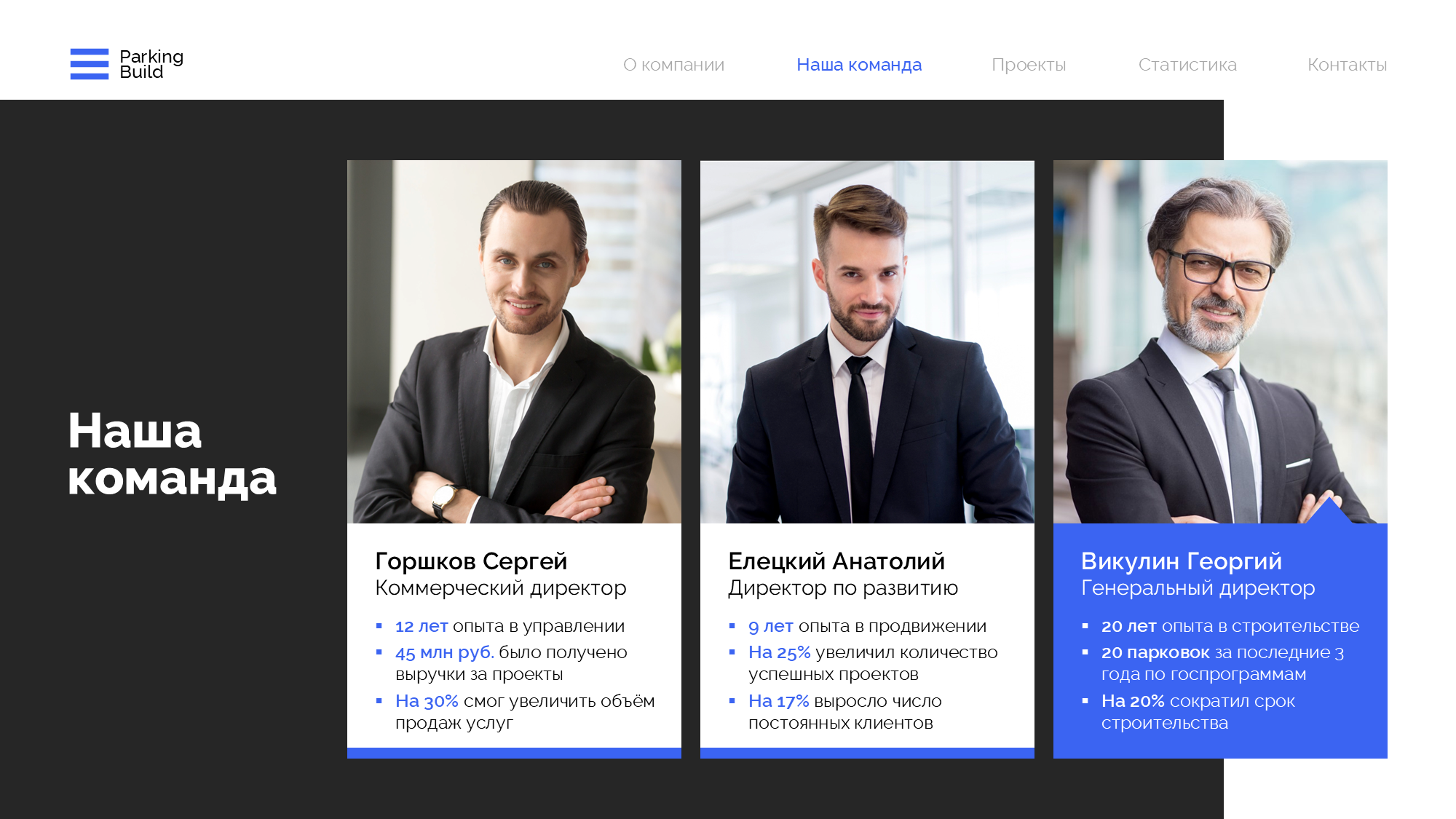1456x819 pixels.
Task: Click the Генеральный директор job title
Action: pyautogui.click(x=1198, y=588)
